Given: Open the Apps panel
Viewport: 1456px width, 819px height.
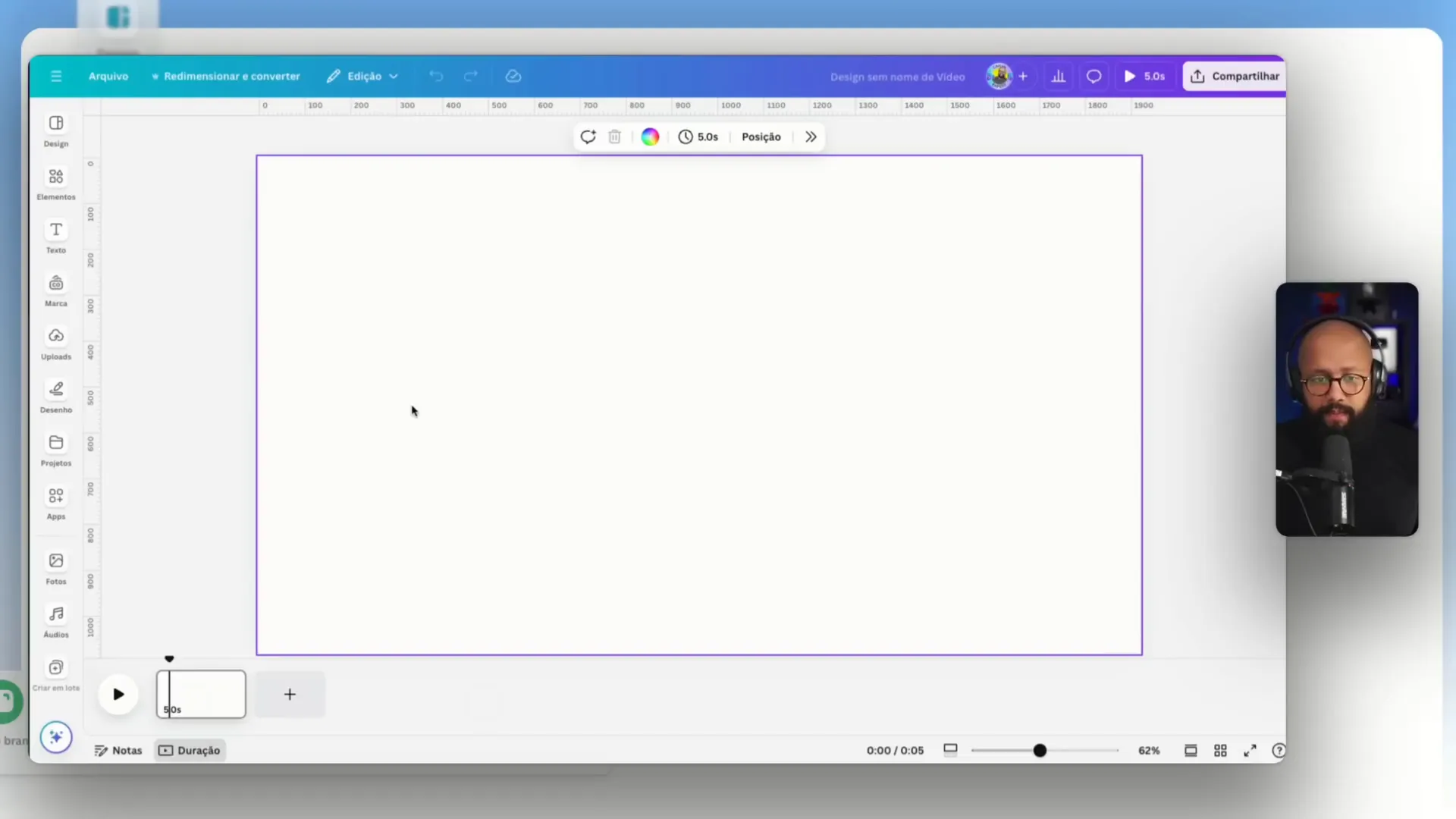Looking at the screenshot, I should (56, 503).
